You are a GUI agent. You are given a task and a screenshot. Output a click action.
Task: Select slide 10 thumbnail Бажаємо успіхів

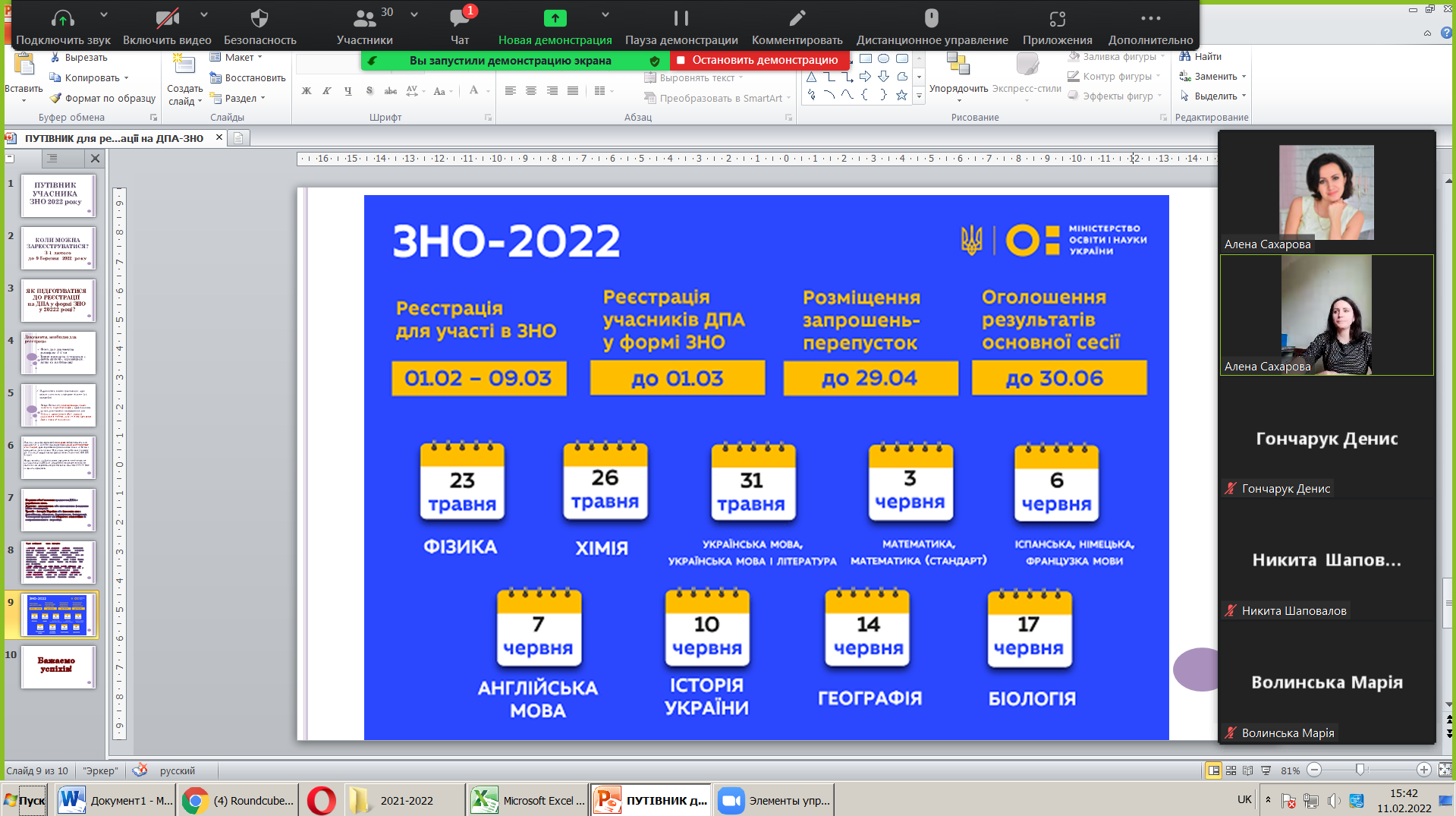(x=58, y=666)
